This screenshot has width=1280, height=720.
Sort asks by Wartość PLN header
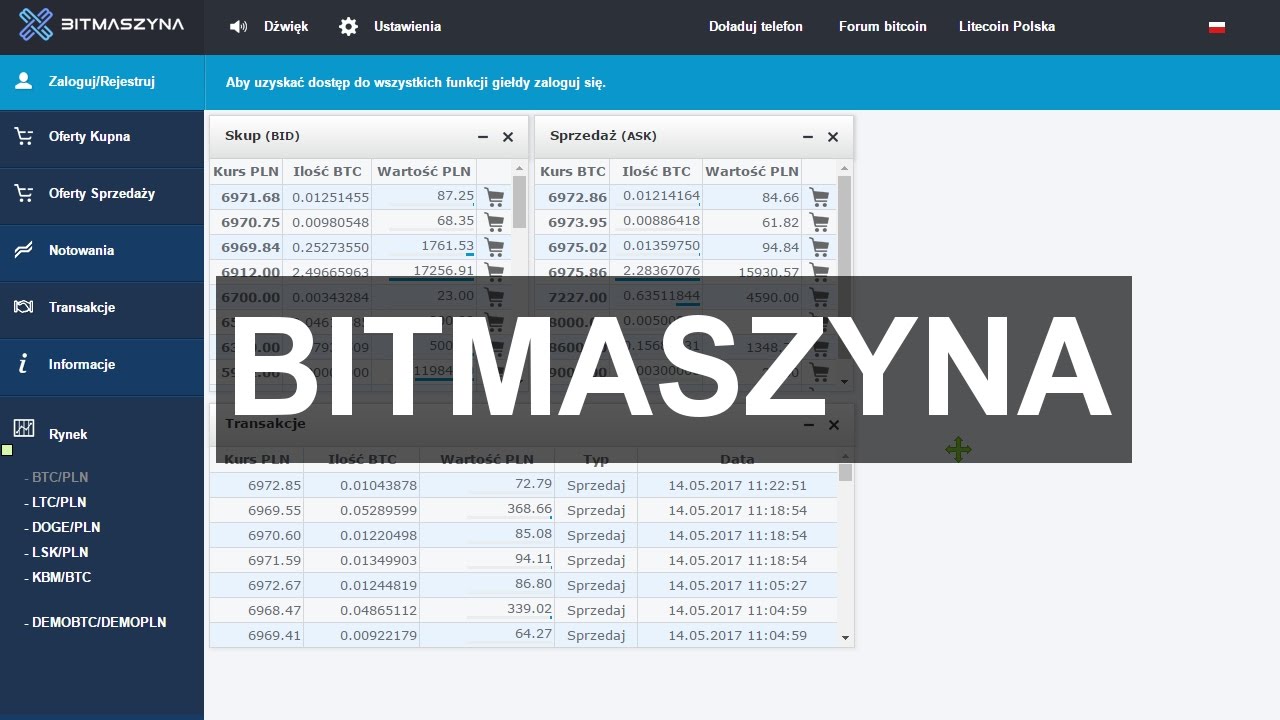752,172
